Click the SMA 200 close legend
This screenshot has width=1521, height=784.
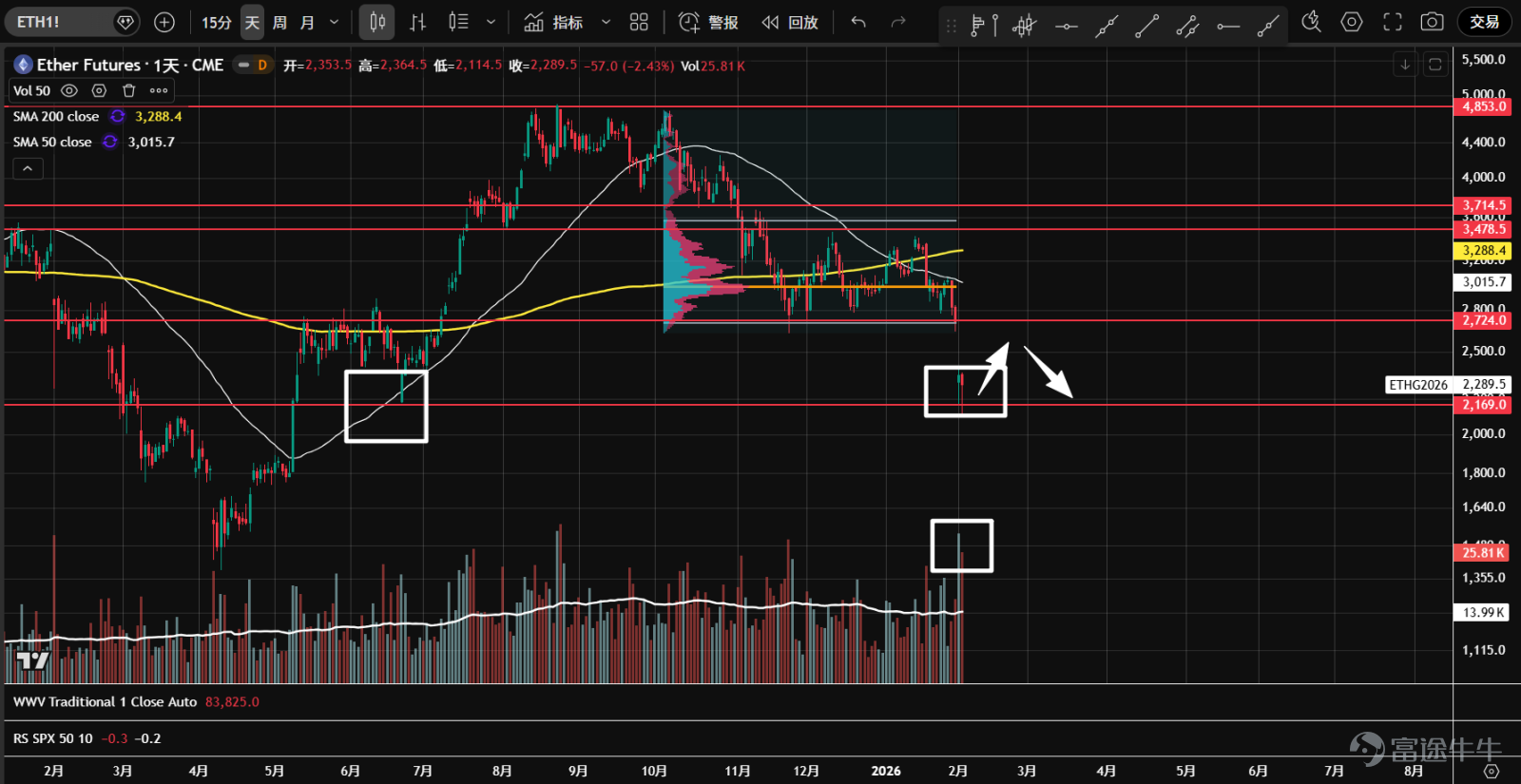pyautogui.click(x=56, y=116)
